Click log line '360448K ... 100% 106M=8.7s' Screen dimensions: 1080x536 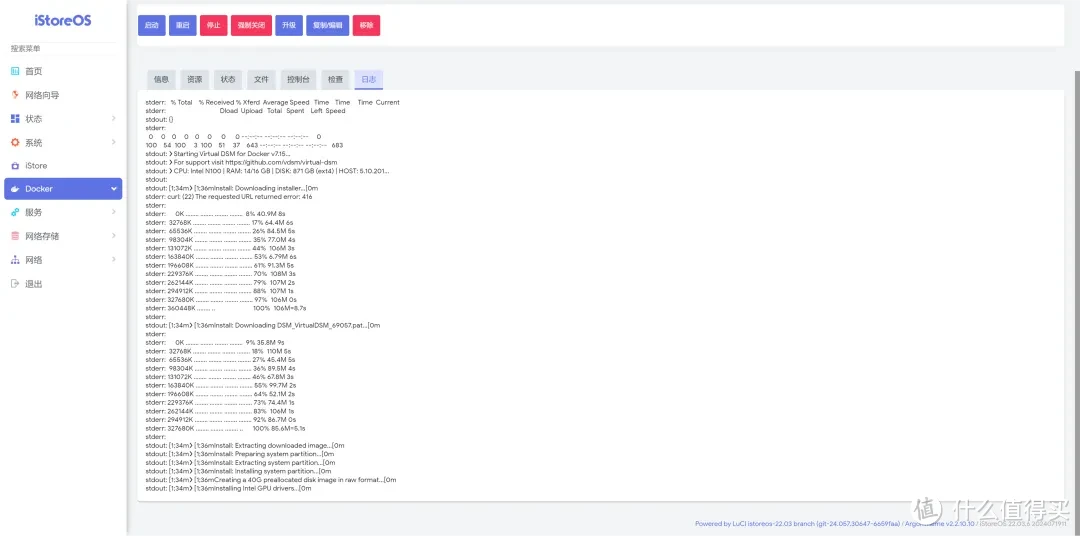pos(227,308)
